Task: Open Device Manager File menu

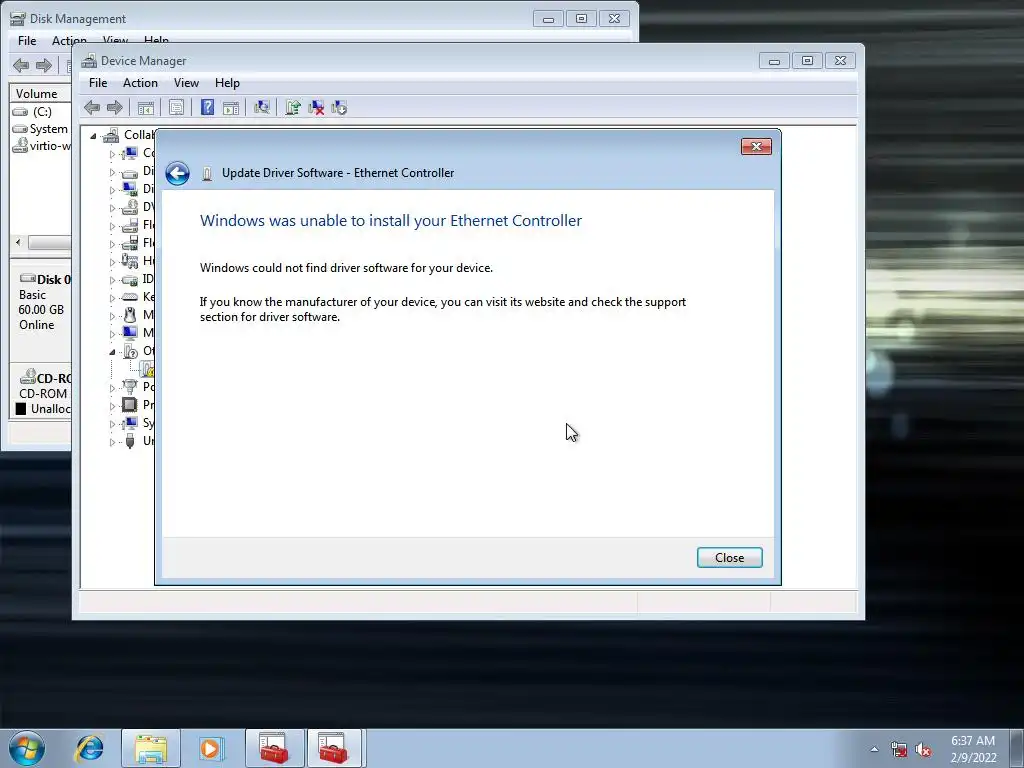Action: pos(98,83)
